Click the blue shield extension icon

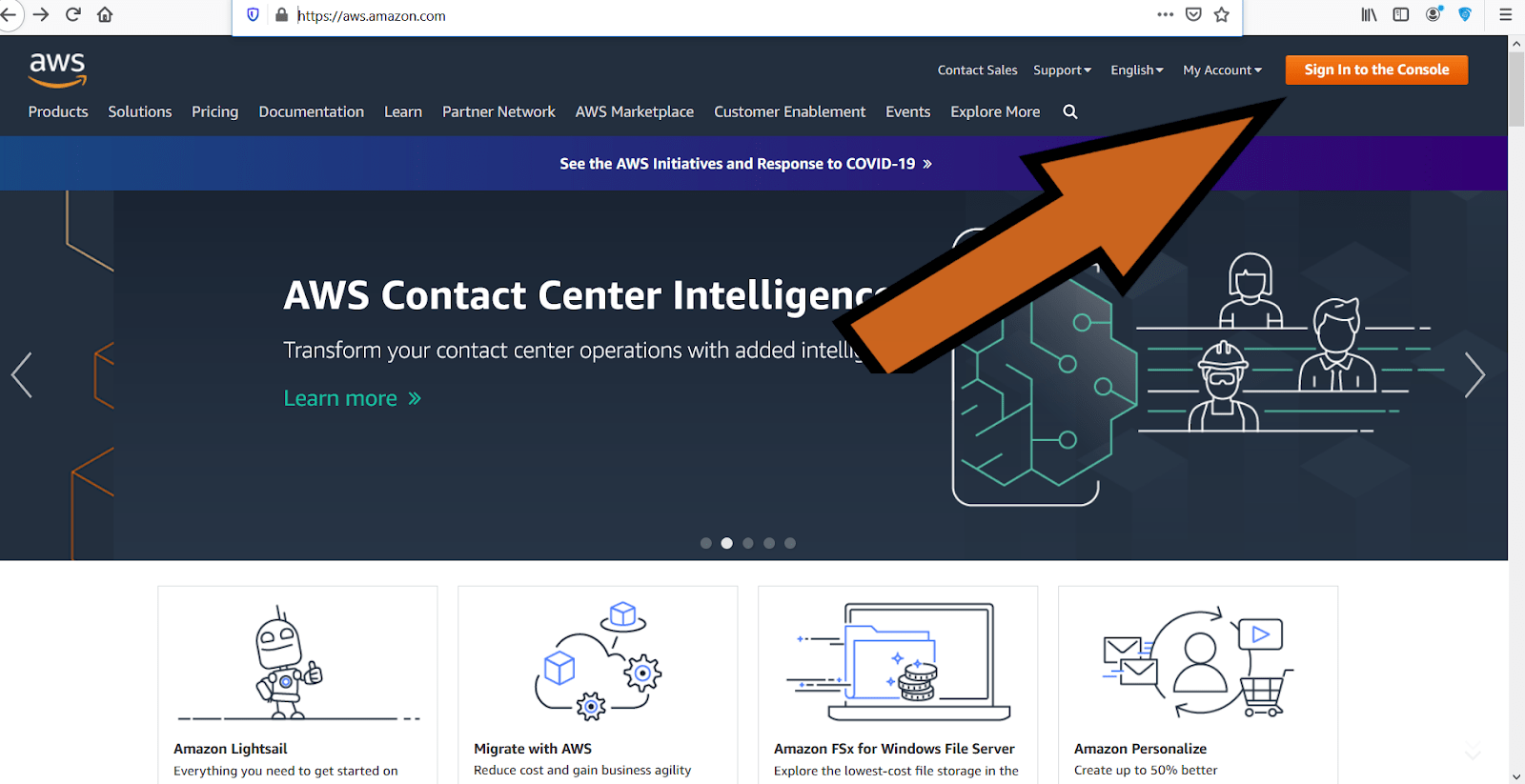(1465, 14)
